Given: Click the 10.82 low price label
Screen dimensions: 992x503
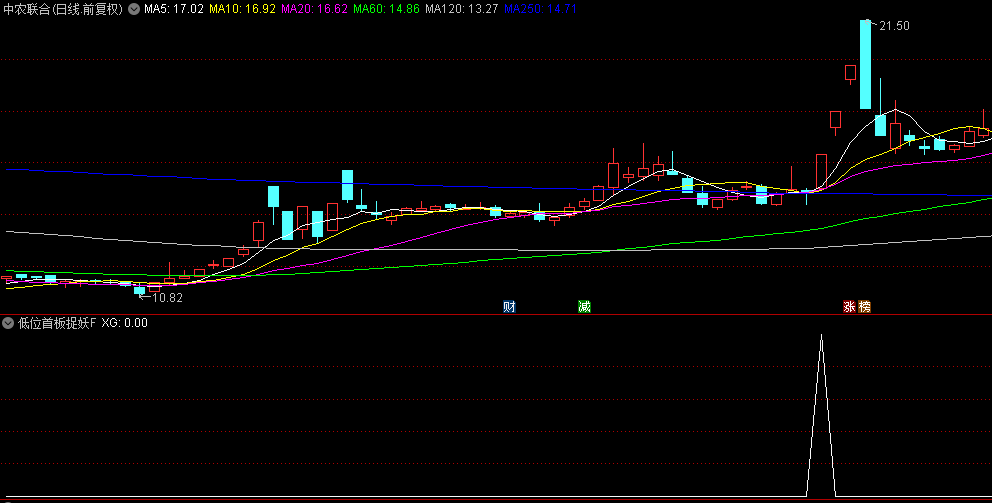Looking at the screenshot, I should click(x=167, y=297).
